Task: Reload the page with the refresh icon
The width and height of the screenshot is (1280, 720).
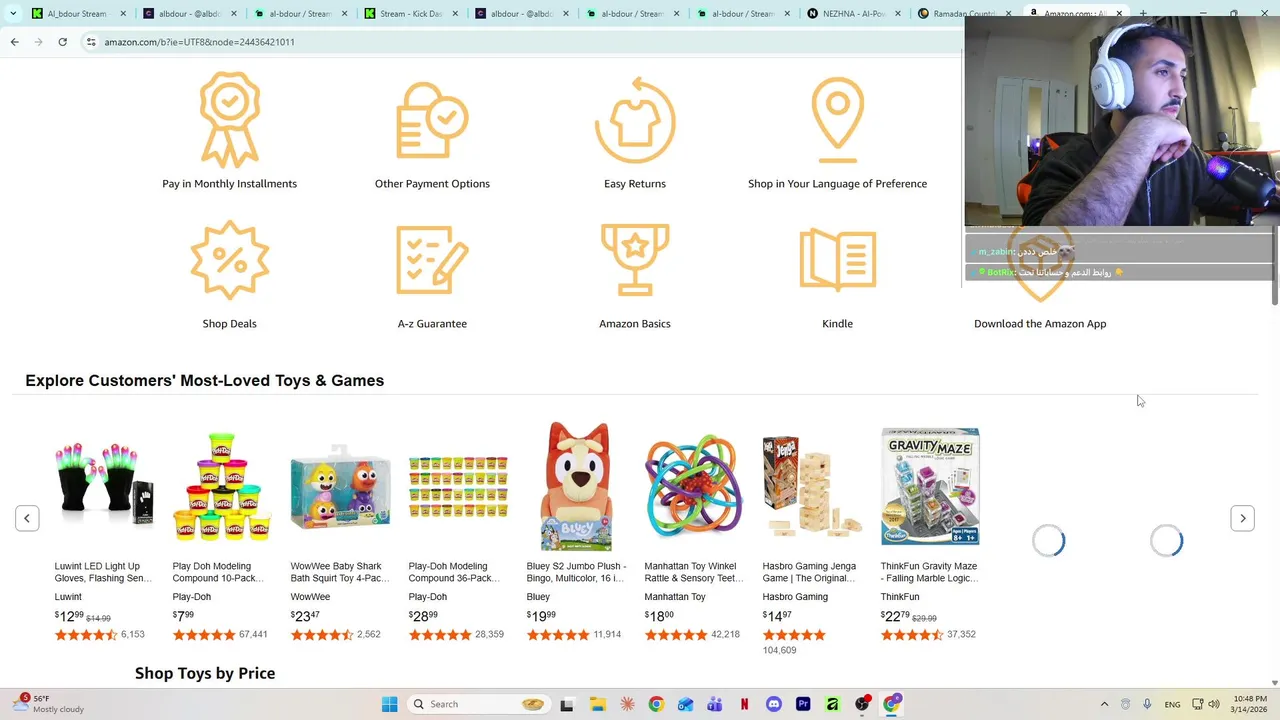Action: tap(62, 42)
